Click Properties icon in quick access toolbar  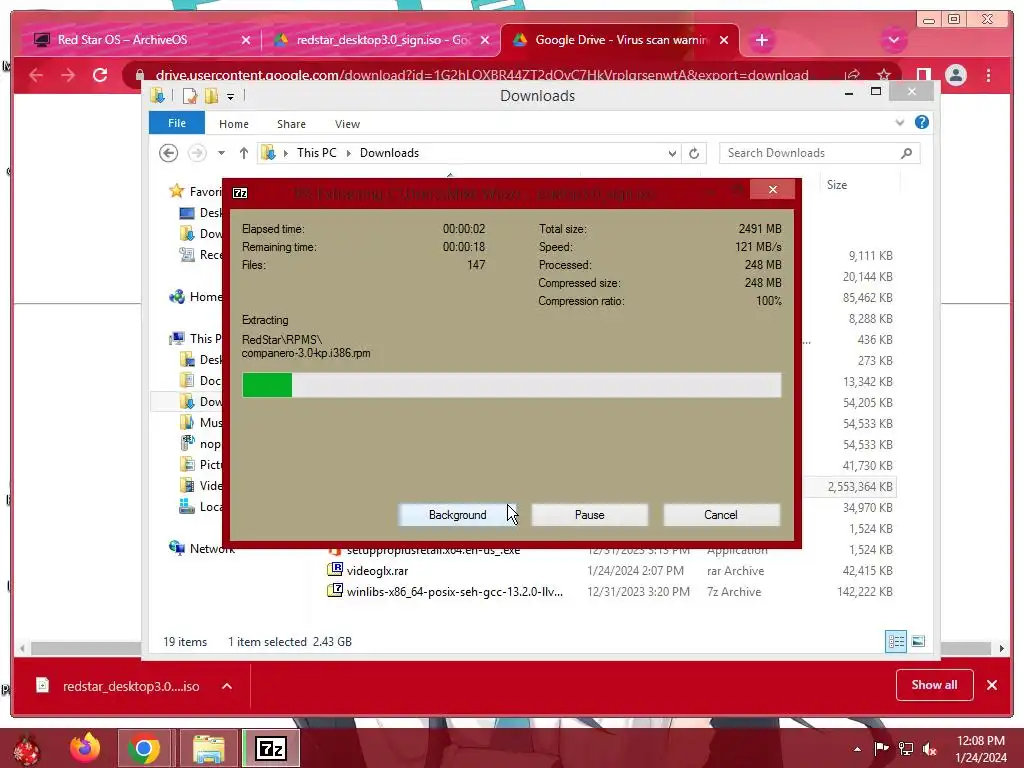click(x=190, y=96)
